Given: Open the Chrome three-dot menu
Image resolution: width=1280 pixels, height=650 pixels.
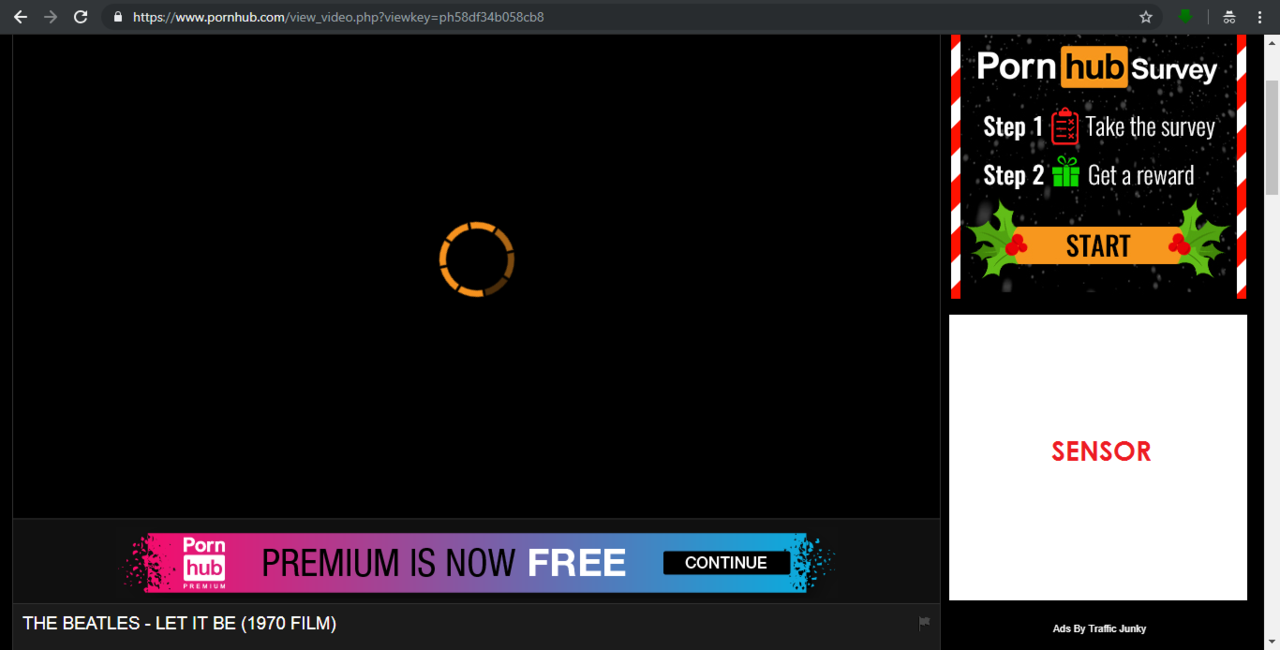Looking at the screenshot, I should tap(1260, 17).
